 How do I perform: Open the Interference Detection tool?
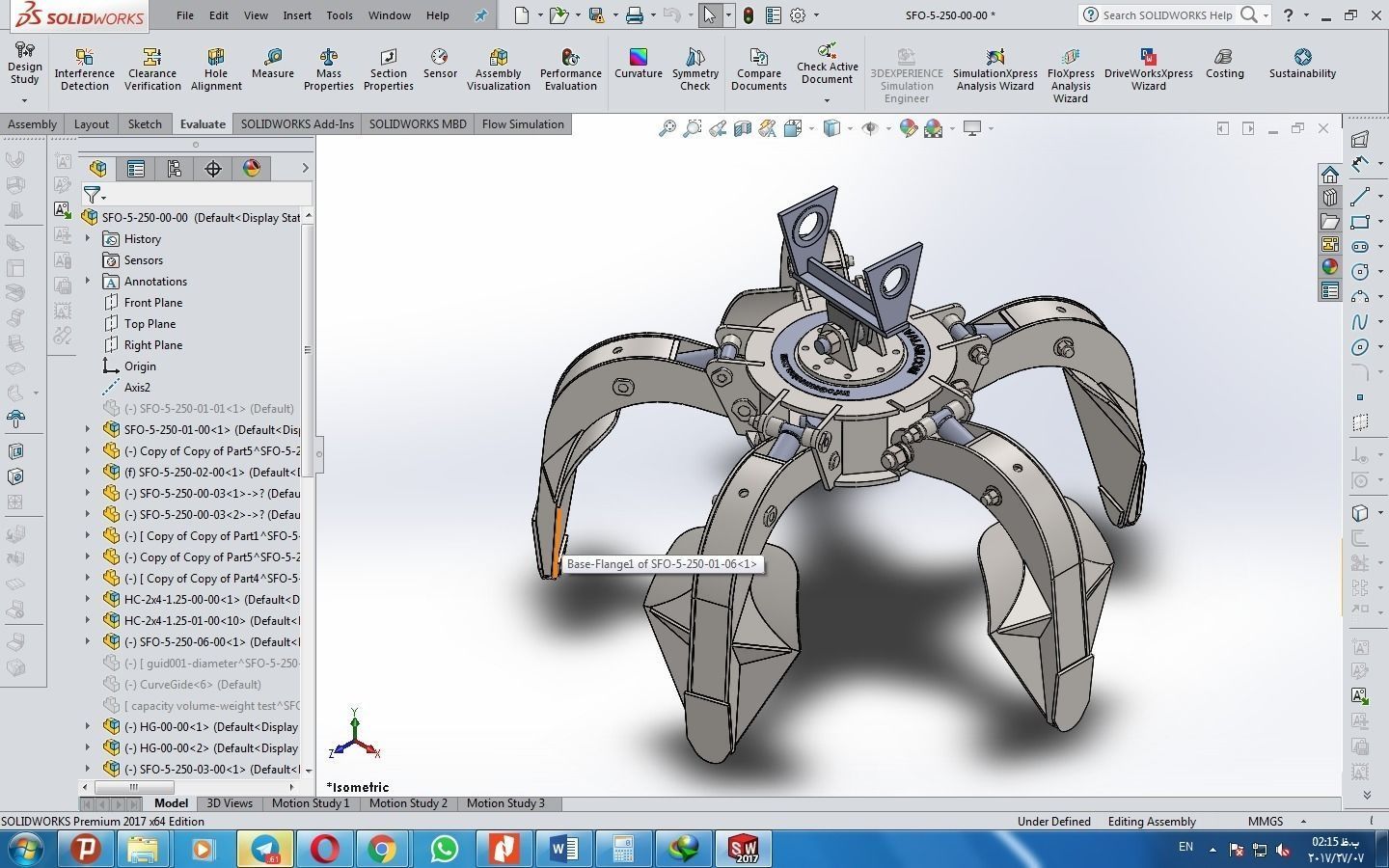pyautogui.click(x=84, y=69)
